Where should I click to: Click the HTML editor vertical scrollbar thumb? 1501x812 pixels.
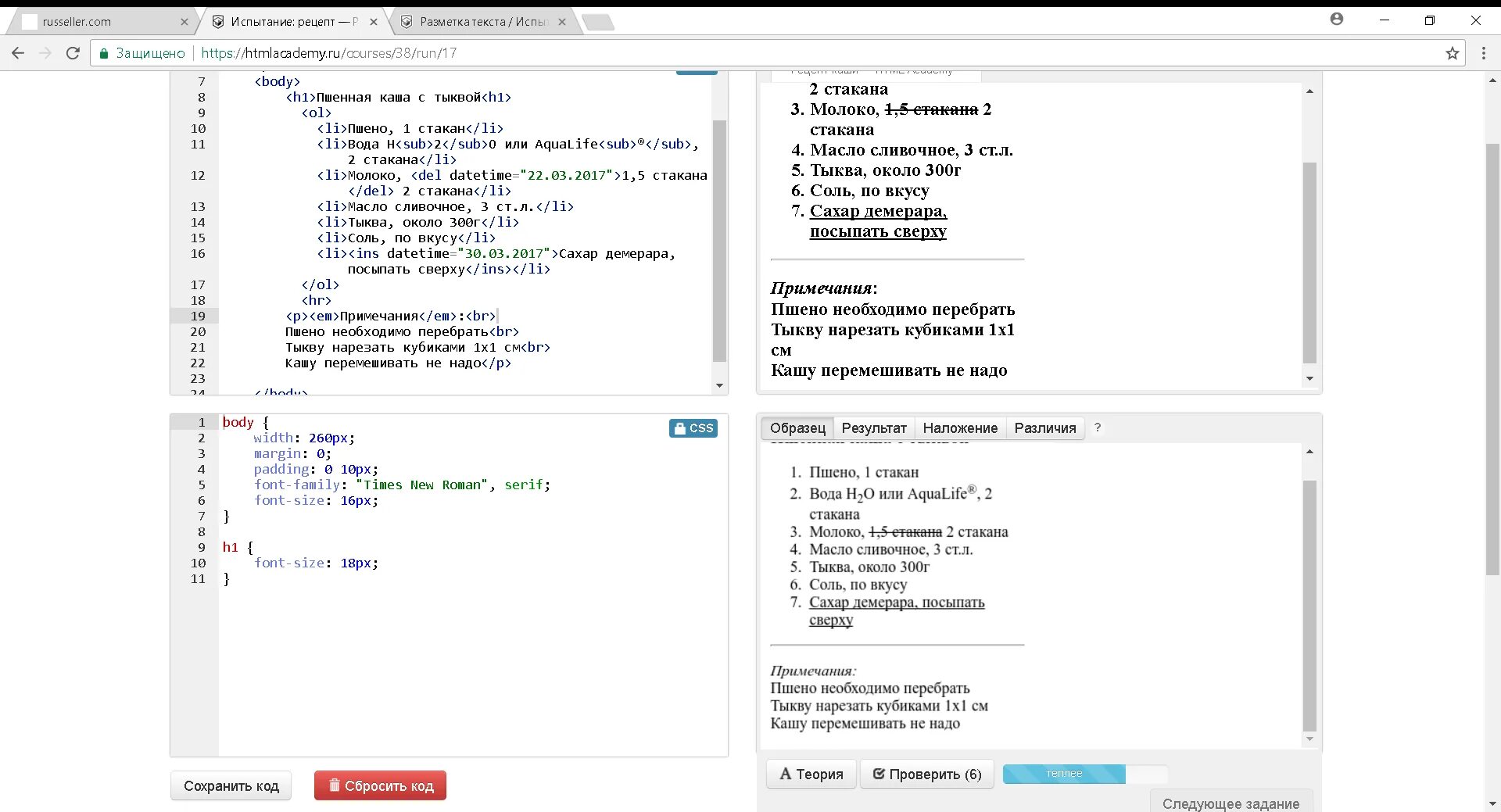(720, 241)
